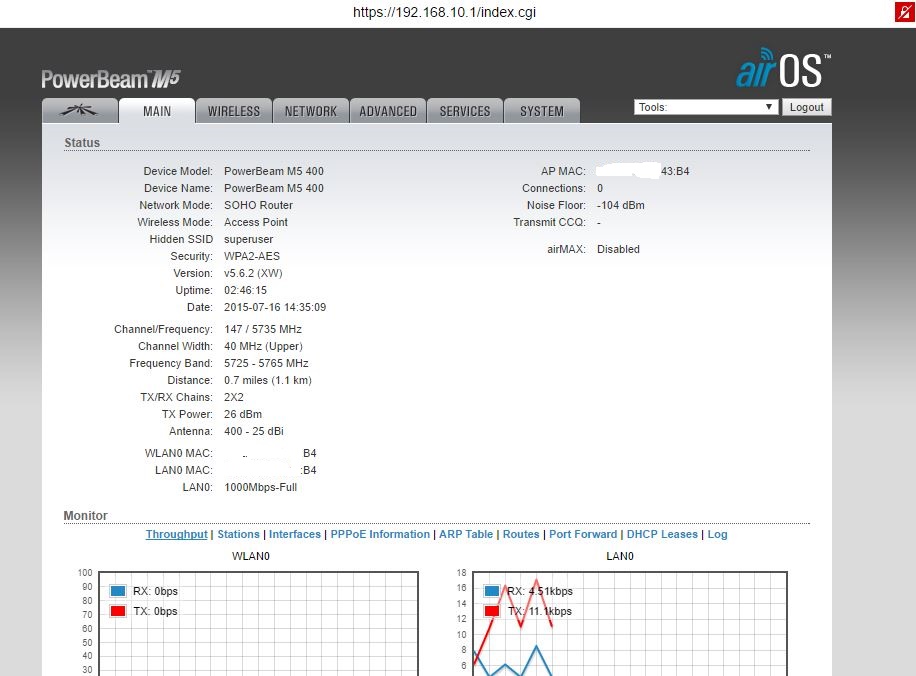View PPPoE Information
This screenshot has width=916, height=676.
[x=380, y=534]
